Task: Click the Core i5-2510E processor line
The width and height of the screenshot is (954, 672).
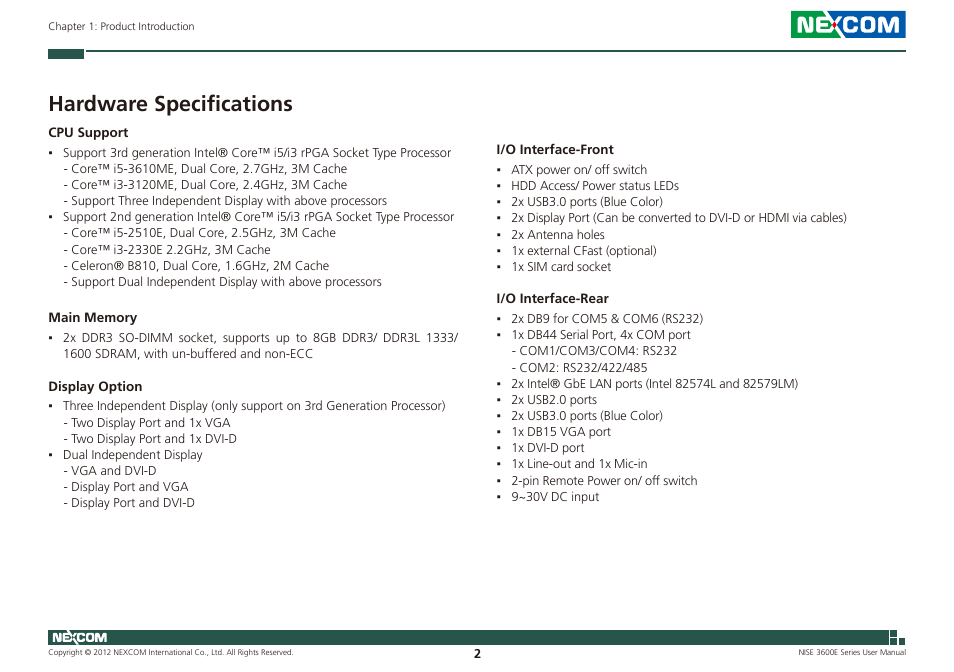Action: click(200, 233)
